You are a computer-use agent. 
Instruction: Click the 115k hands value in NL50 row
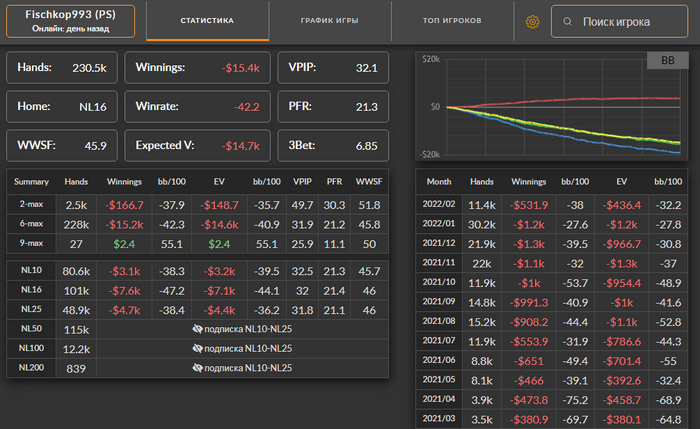pyautogui.click(x=76, y=330)
